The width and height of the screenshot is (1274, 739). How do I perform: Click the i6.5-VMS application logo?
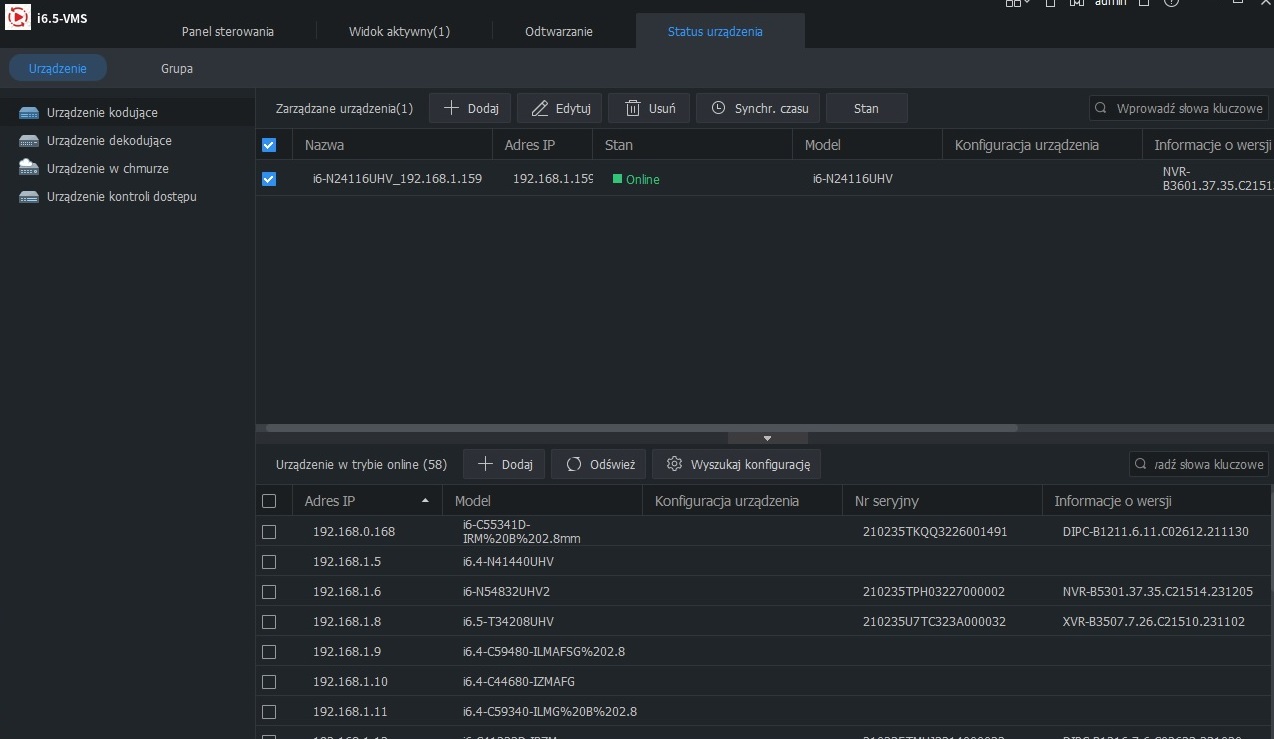click(x=19, y=19)
